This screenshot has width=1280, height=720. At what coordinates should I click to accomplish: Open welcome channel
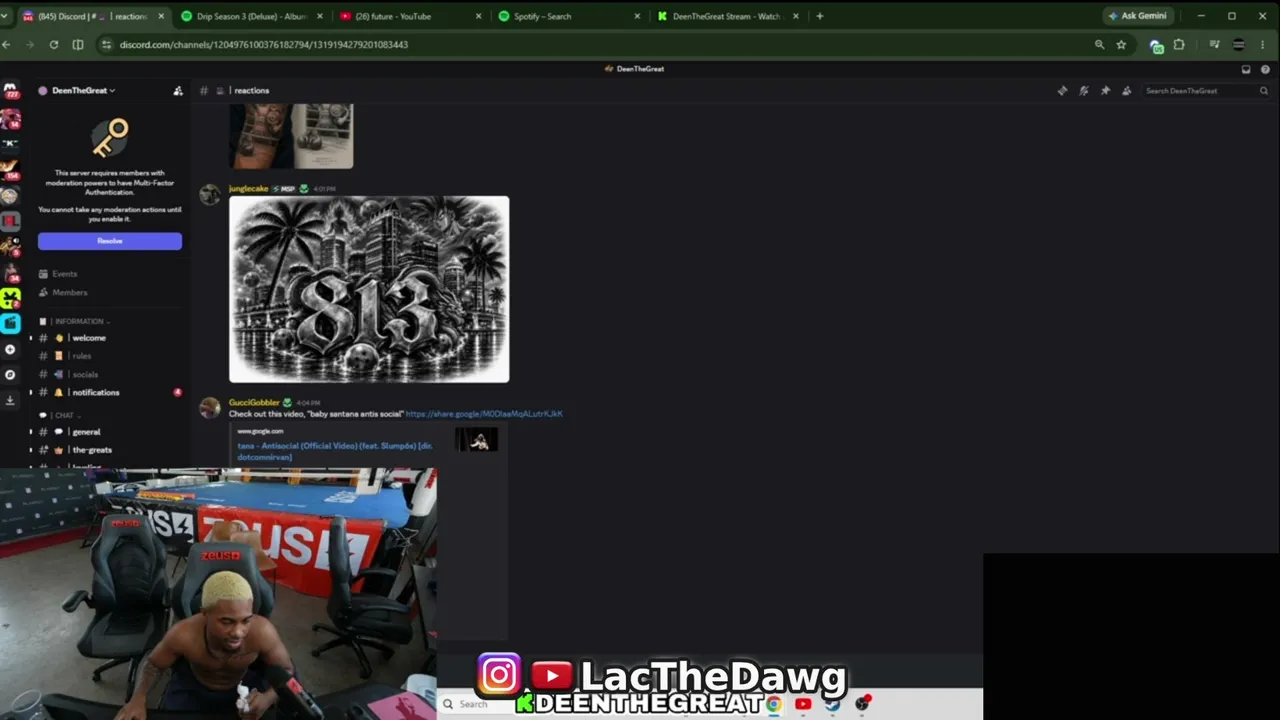click(x=110, y=338)
